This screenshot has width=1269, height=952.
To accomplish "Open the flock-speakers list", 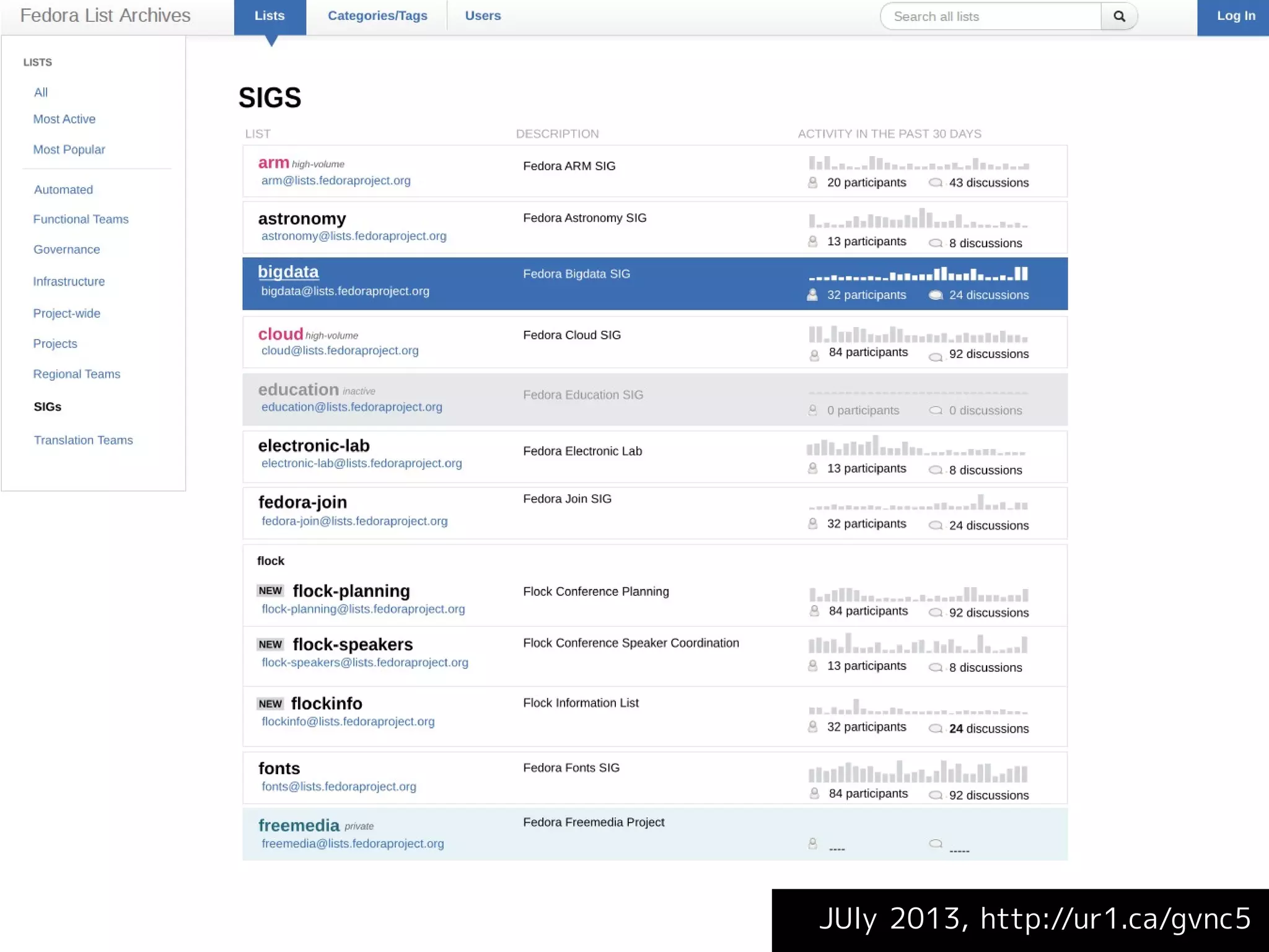I will pyautogui.click(x=353, y=644).
